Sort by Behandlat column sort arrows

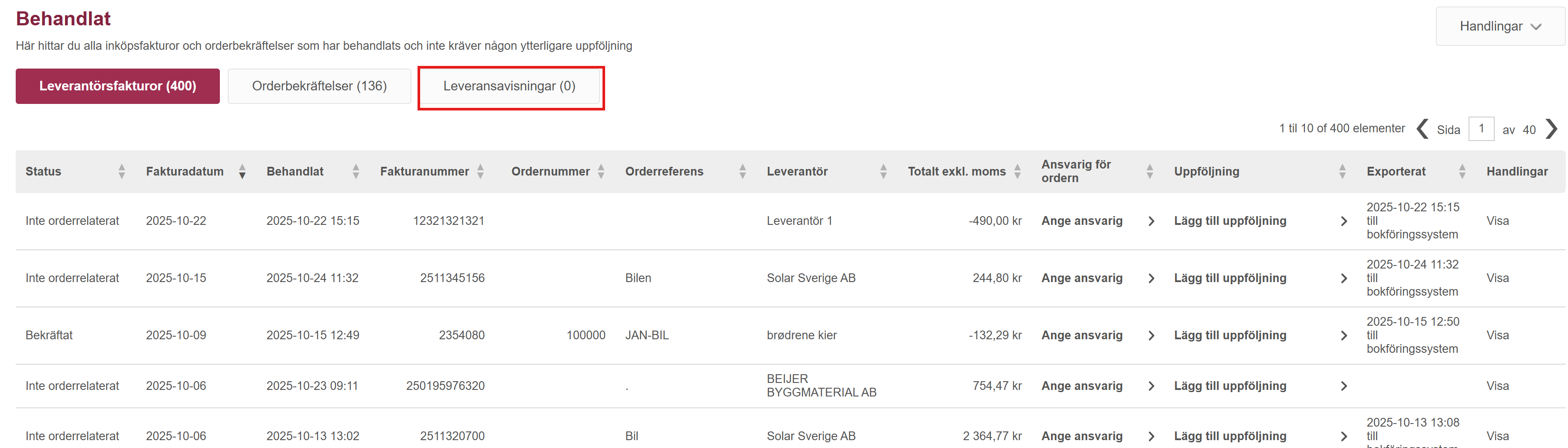click(356, 171)
